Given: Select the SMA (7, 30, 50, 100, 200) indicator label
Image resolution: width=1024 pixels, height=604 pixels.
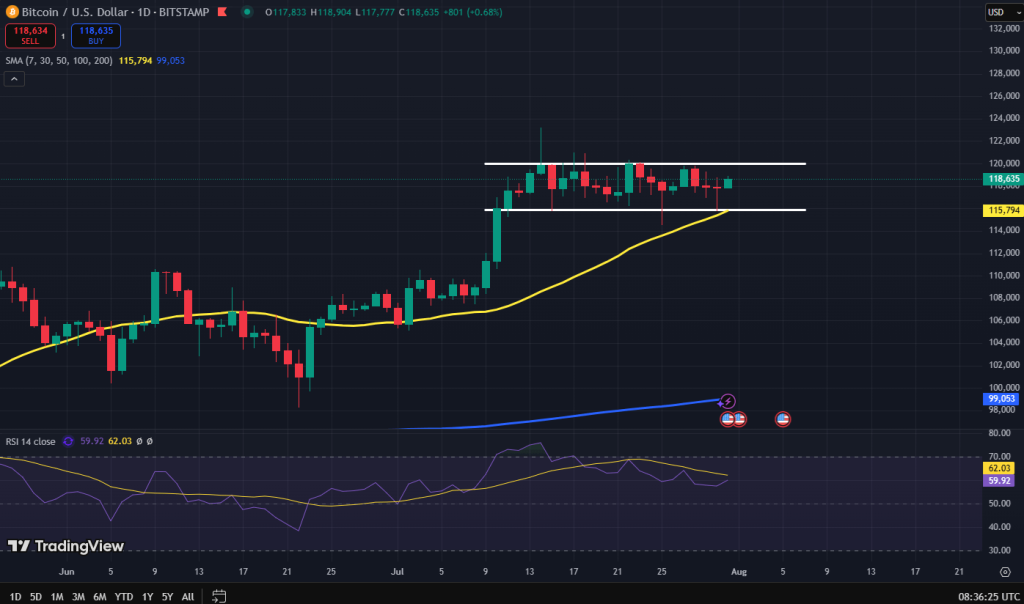Looking at the screenshot, I should (59, 61).
